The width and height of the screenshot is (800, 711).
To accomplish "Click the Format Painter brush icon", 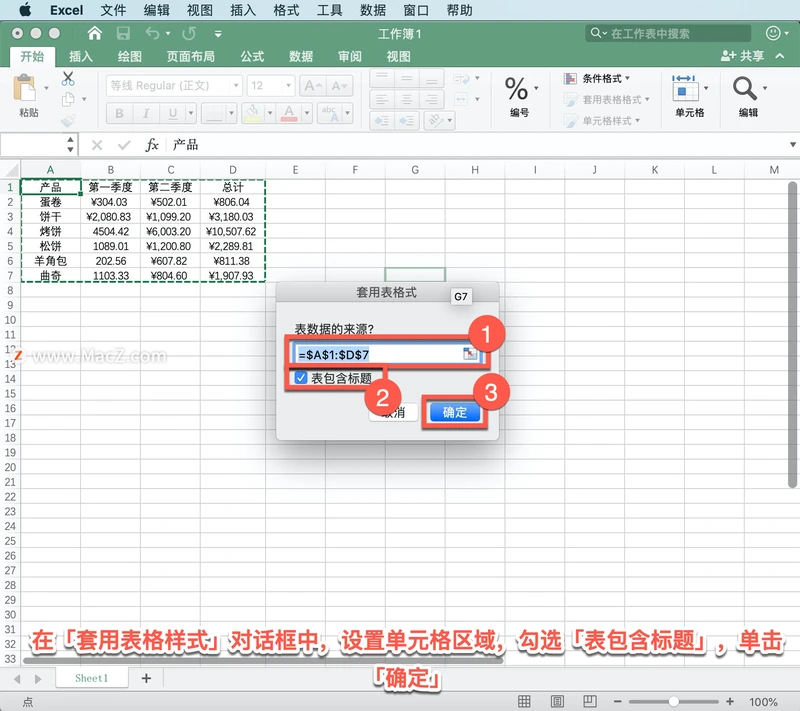I will click(x=68, y=120).
